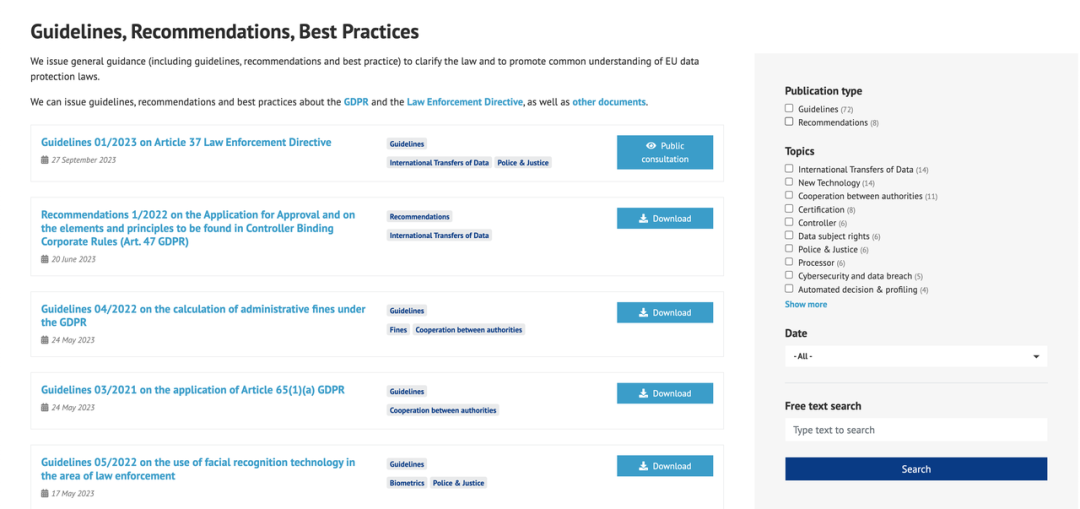The height and width of the screenshot is (509, 1080).
Task: Expand topics list with Show more
Action: point(806,304)
